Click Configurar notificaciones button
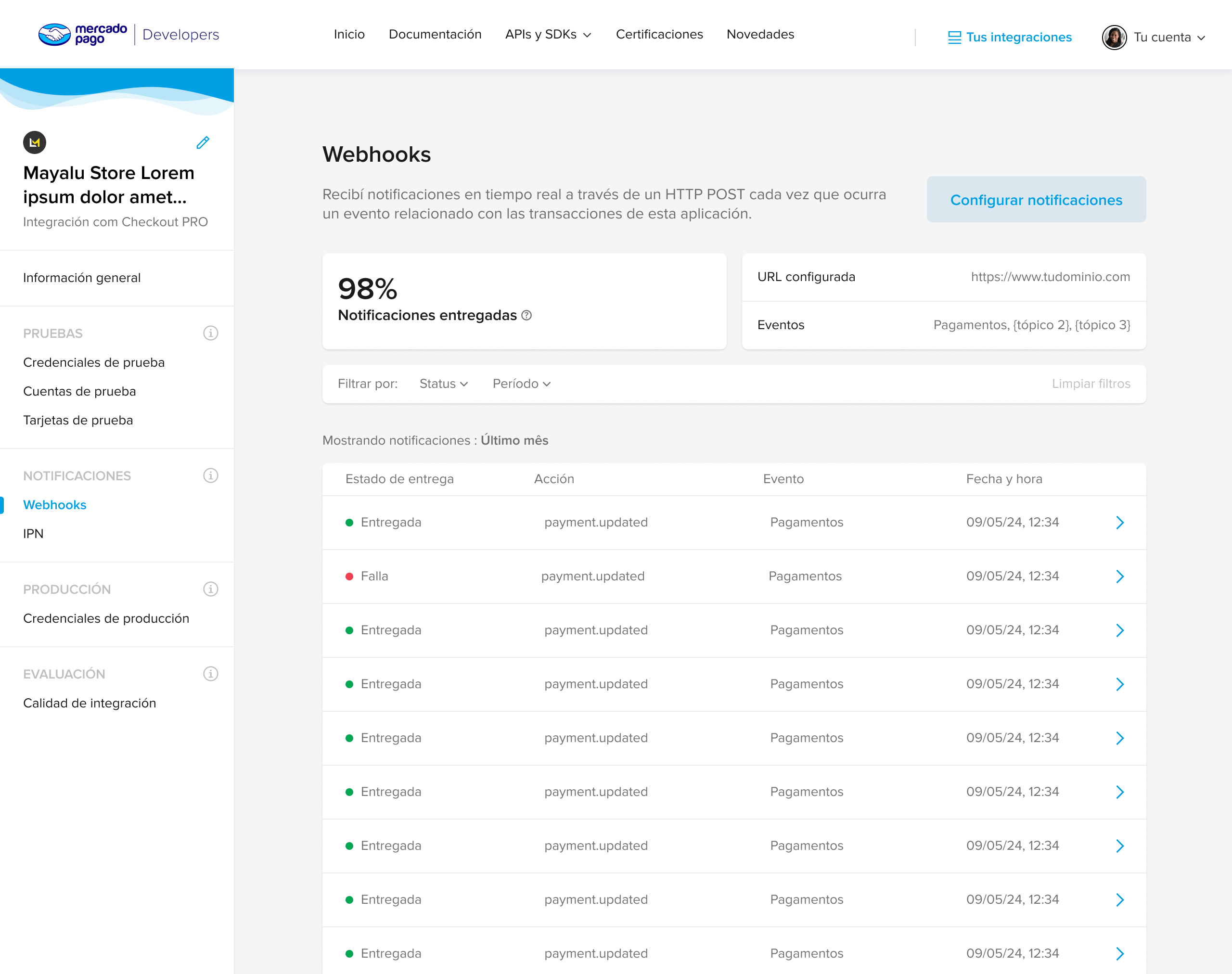Image resolution: width=1232 pixels, height=974 pixels. click(x=1036, y=200)
